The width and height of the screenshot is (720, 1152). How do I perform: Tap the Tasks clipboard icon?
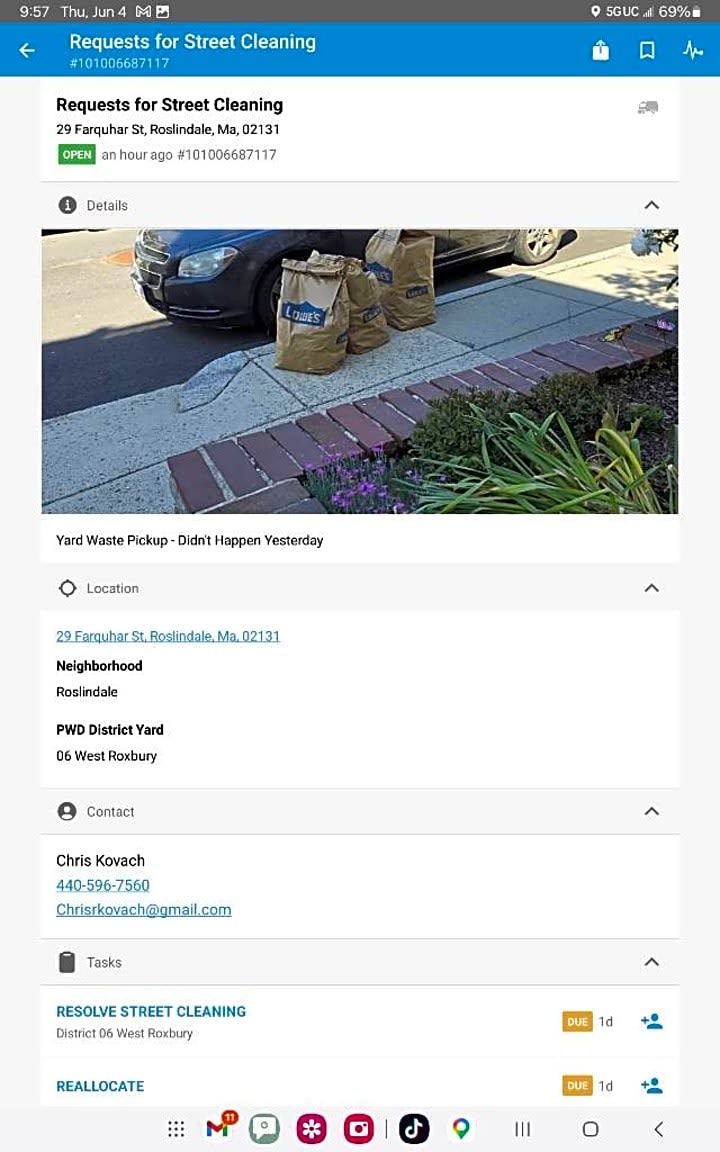pyautogui.click(x=67, y=962)
